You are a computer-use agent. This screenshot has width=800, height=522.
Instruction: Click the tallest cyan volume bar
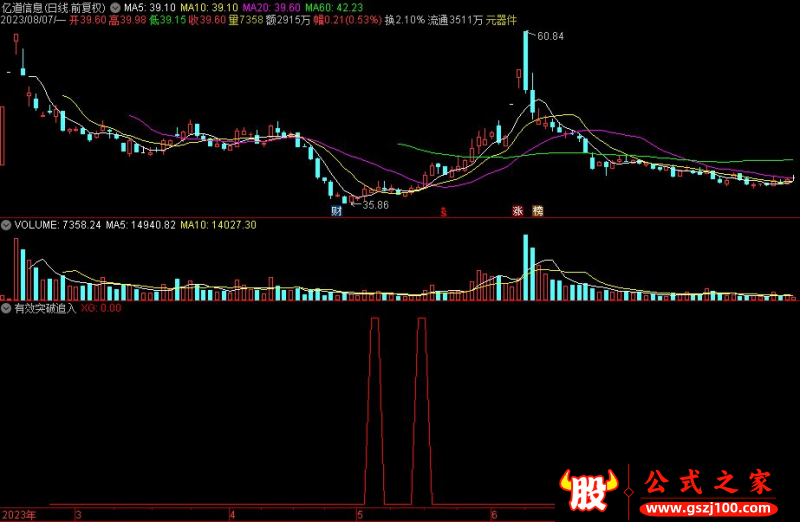pos(526,267)
